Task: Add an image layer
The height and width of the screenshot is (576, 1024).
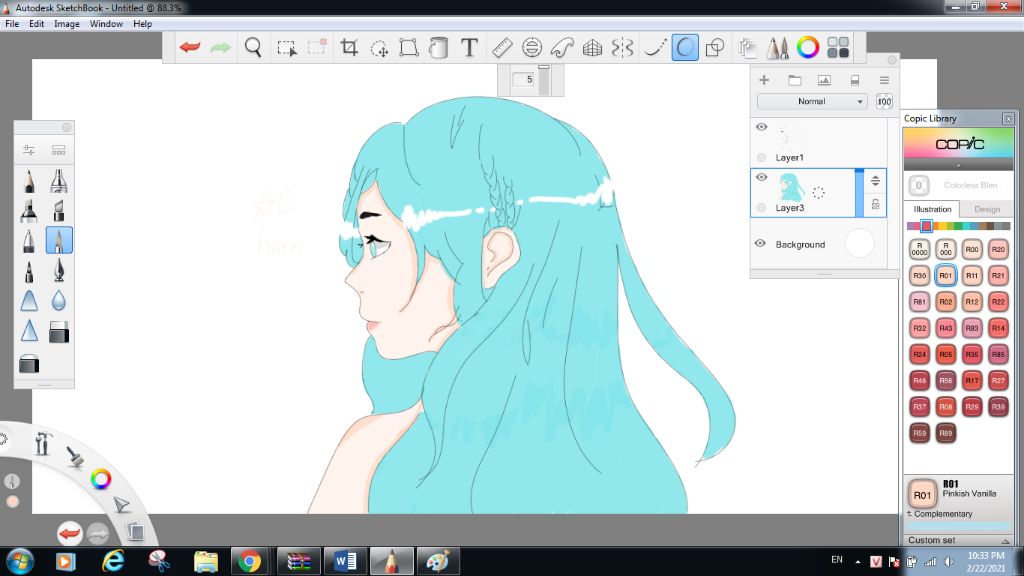Action: (x=824, y=80)
